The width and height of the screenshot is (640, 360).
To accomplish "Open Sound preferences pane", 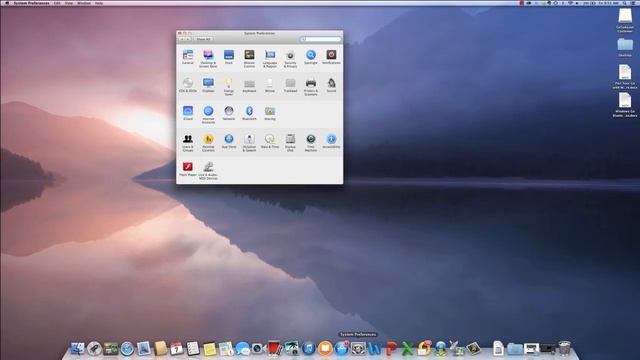I will point(331,85).
